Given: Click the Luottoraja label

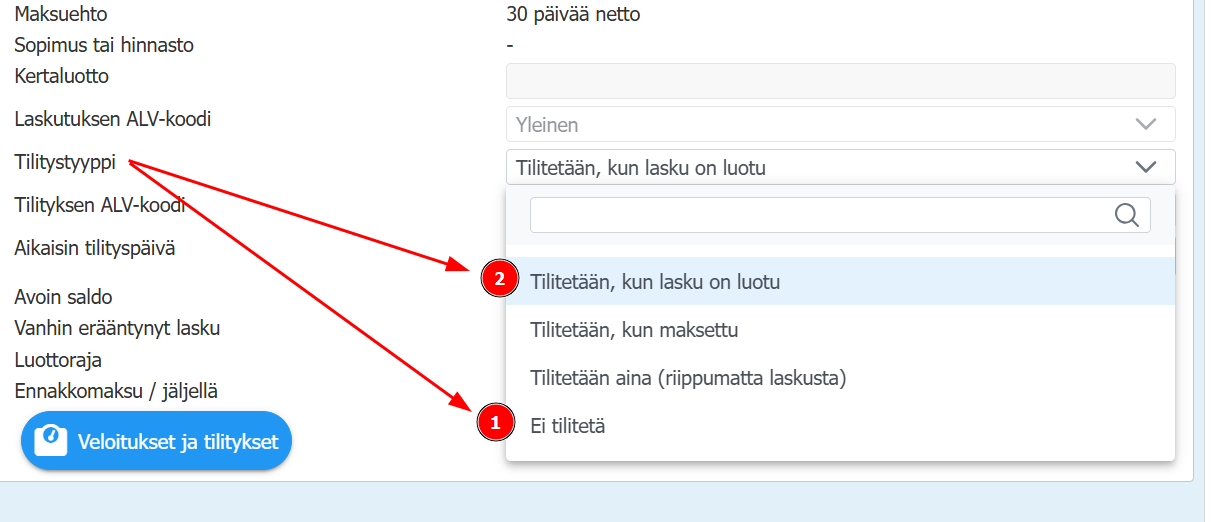Looking at the screenshot, I should click(58, 359).
